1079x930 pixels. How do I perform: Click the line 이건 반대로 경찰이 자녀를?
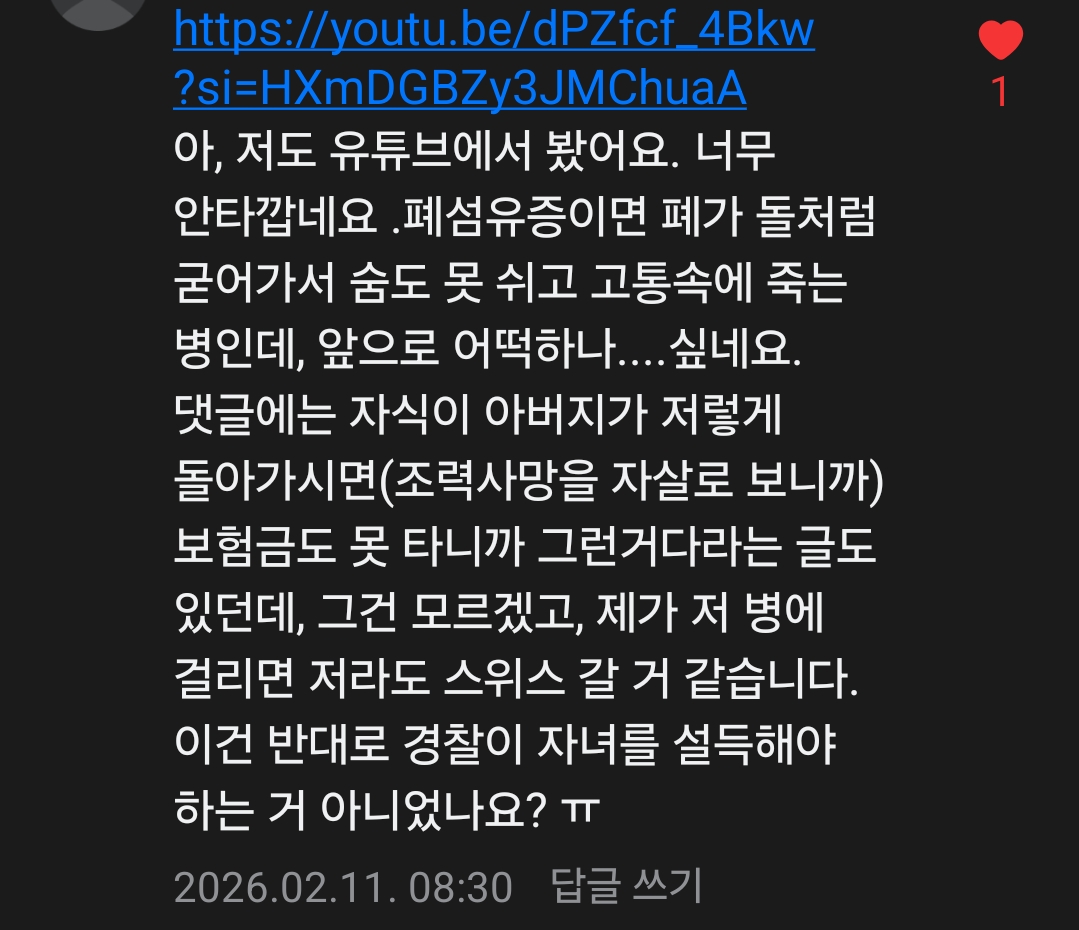pos(505,744)
